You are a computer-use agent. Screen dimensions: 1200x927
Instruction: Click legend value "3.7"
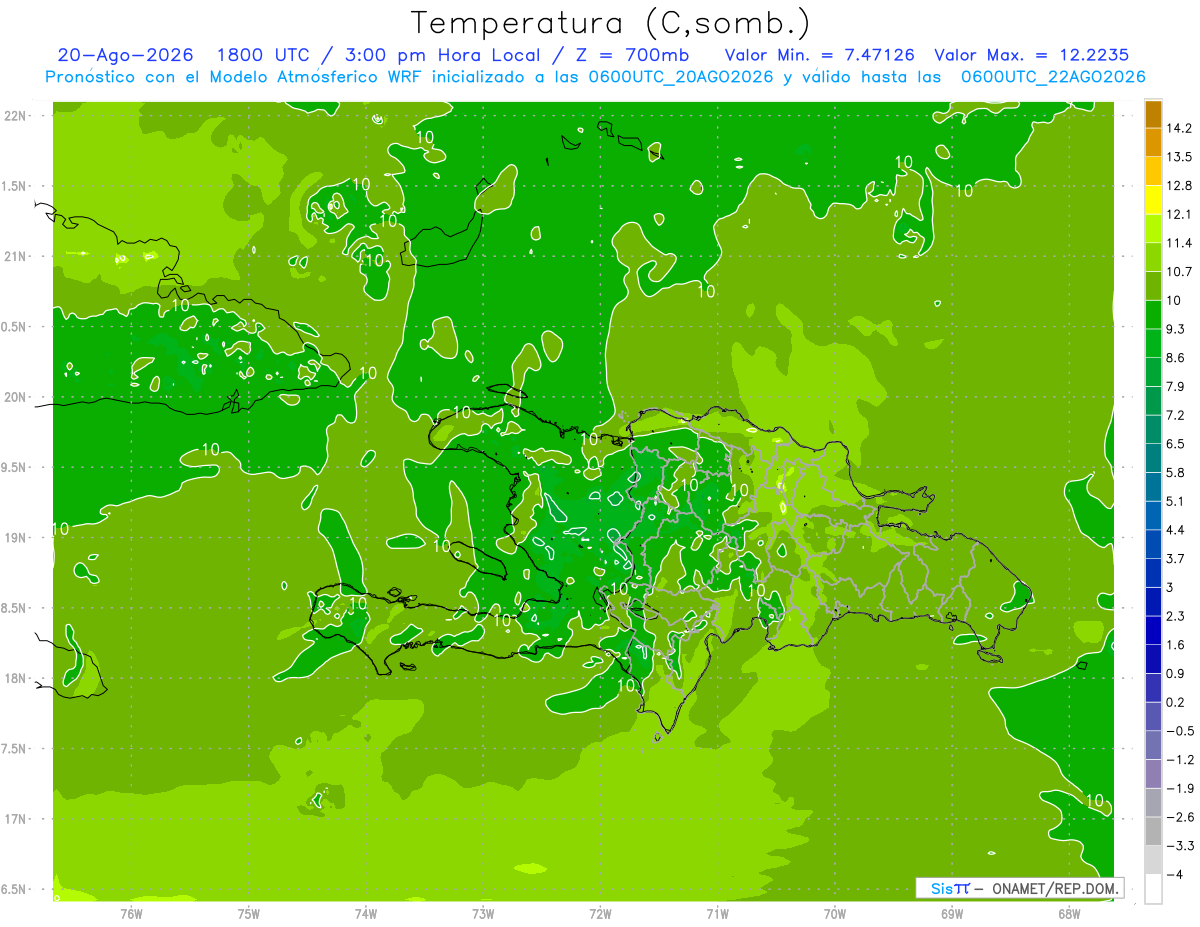(1176, 558)
